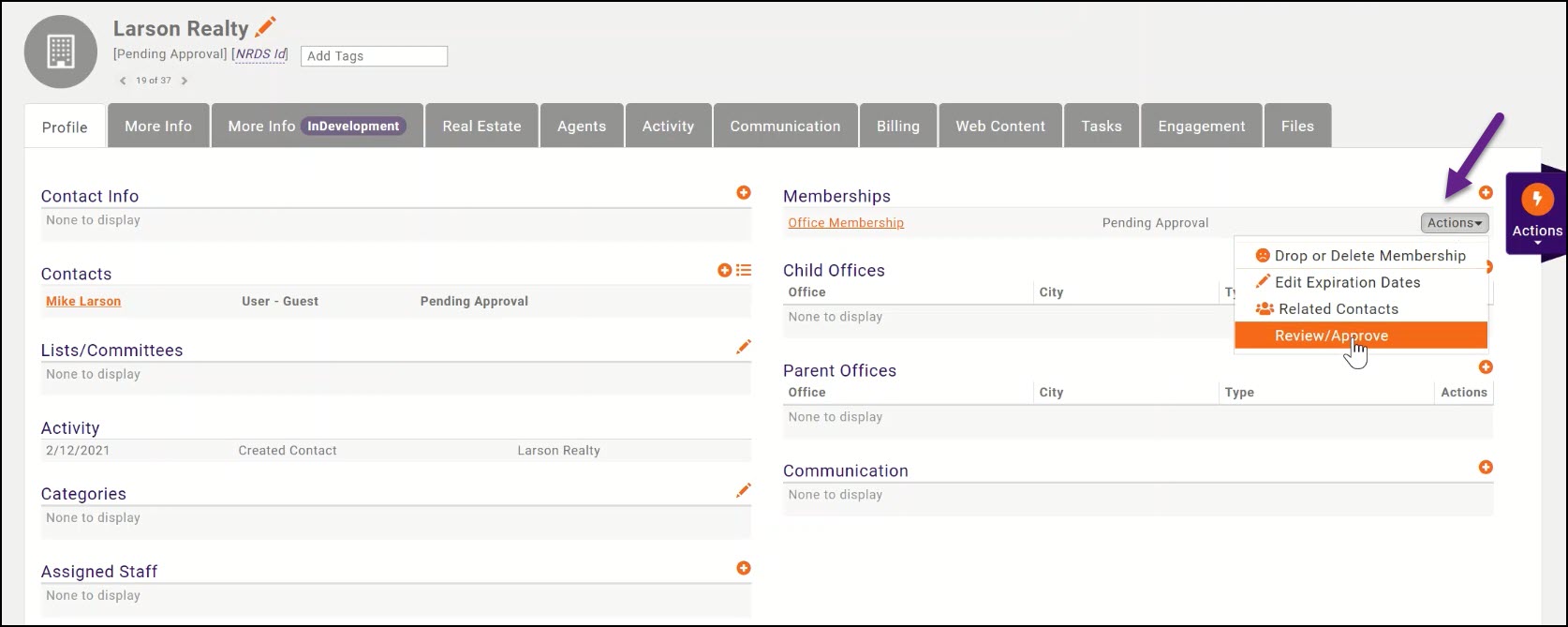
Task: Add a new Contact Info entry
Action: (x=744, y=192)
